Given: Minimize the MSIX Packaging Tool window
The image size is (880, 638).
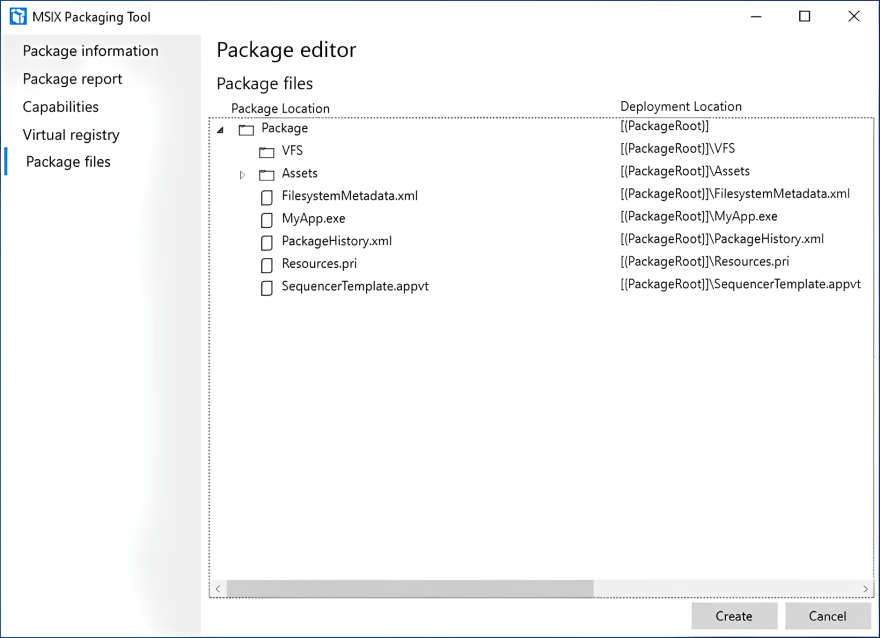Looking at the screenshot, I should (756, 16).
